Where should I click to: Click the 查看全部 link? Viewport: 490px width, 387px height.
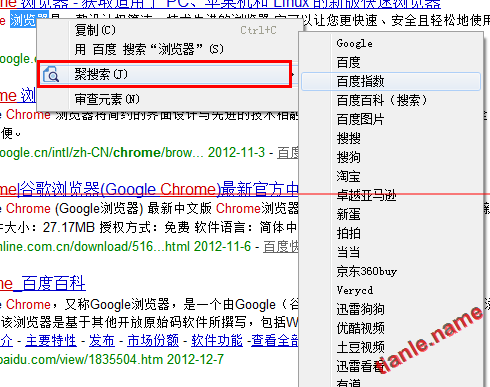[275, 341]
